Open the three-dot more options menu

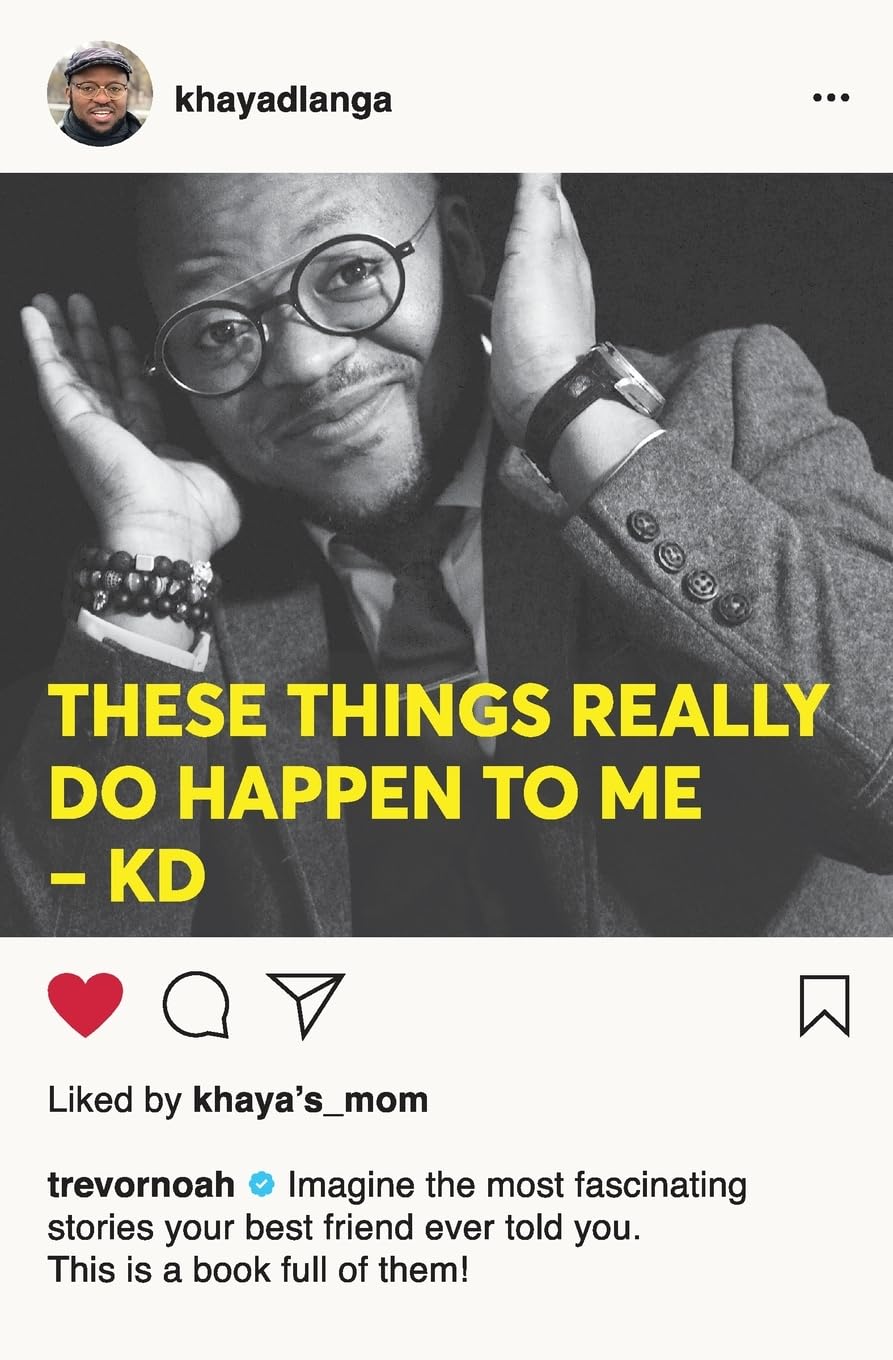pyautogui.click(x=831, y=98)
